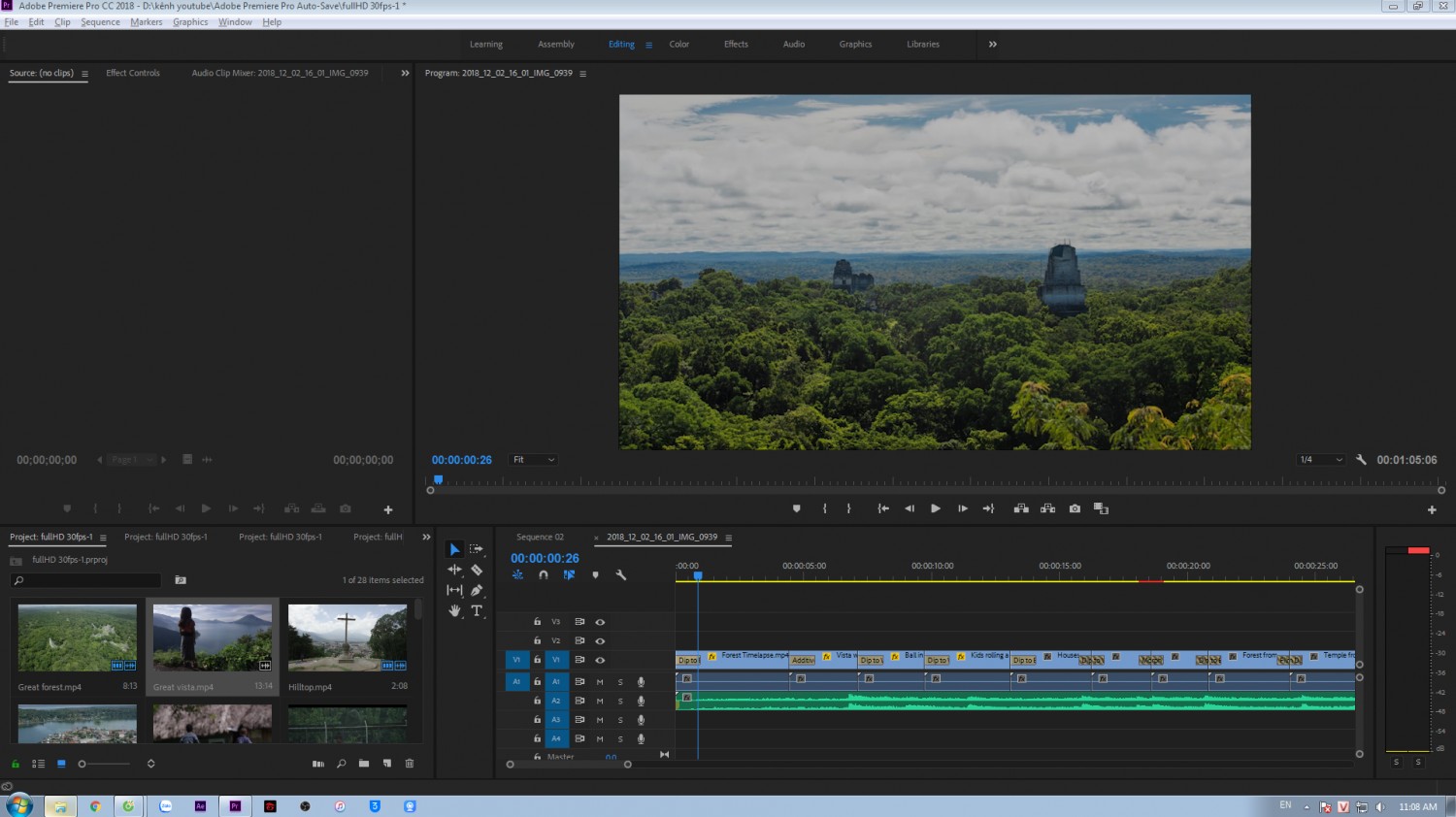Click the Extract button in Program monitor
The image size is (1456, 817).
coord(1047,508)
